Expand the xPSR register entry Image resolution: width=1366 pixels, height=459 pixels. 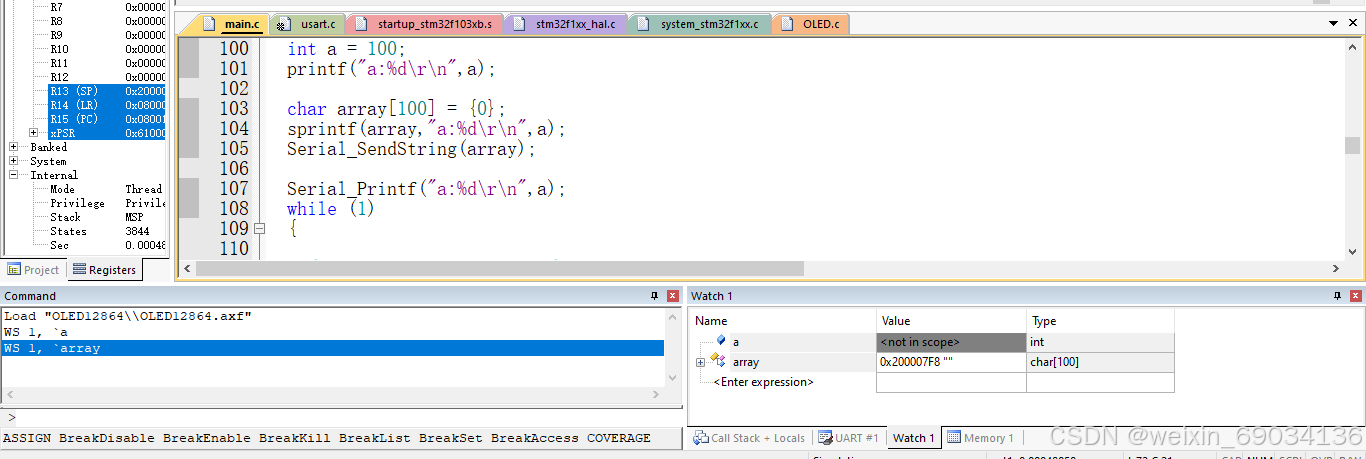click(34, 132)
